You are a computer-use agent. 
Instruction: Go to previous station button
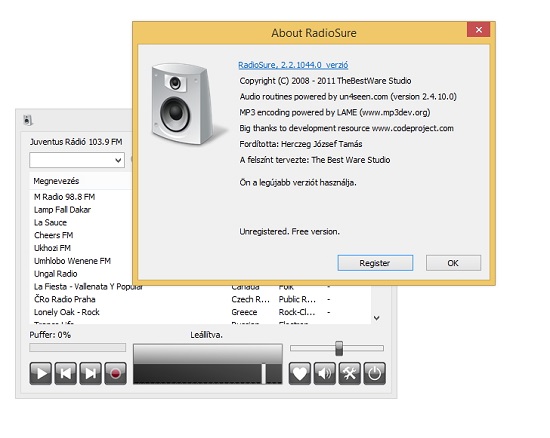(x=66, y=373)
